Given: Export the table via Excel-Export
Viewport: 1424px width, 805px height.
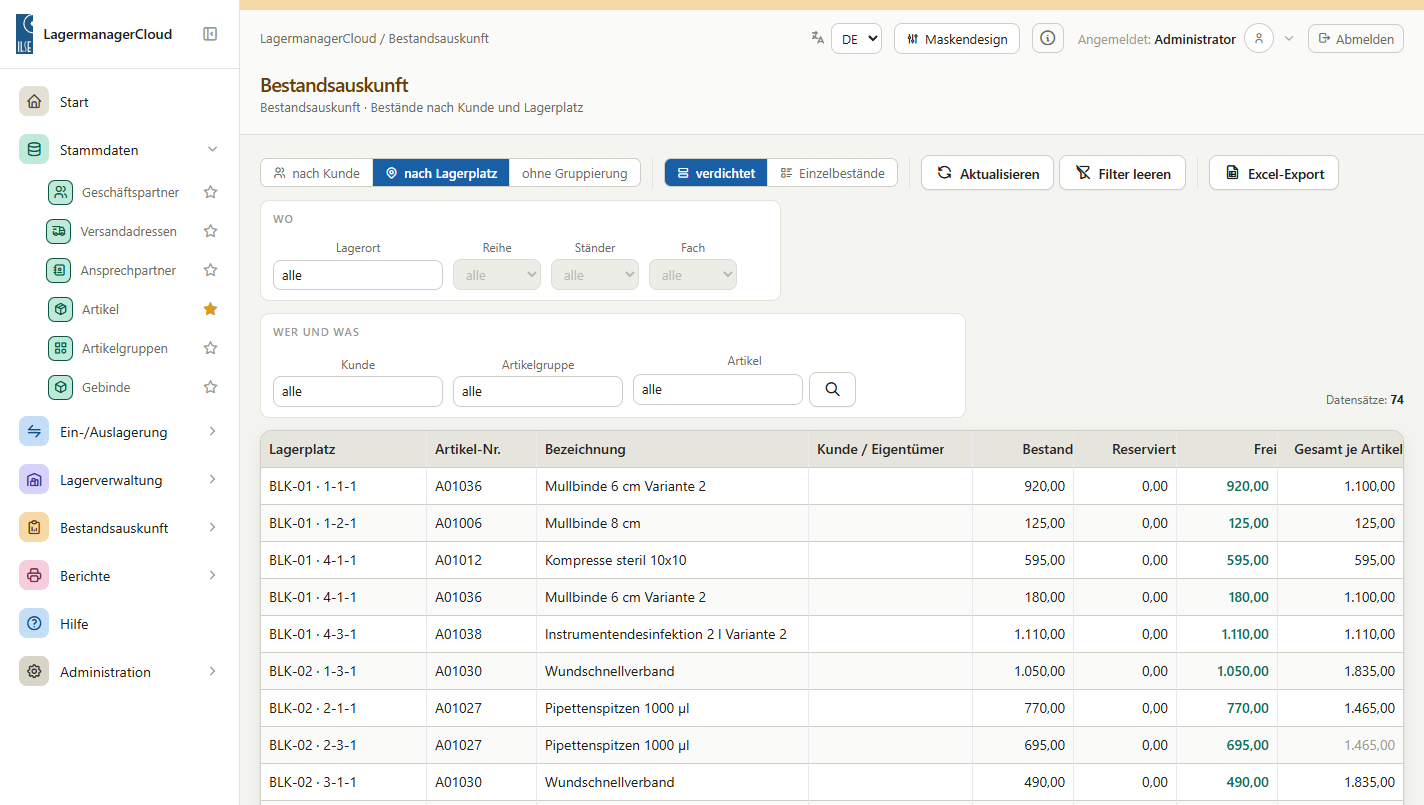Looking at the screenshot, I should pos(1274,173).
